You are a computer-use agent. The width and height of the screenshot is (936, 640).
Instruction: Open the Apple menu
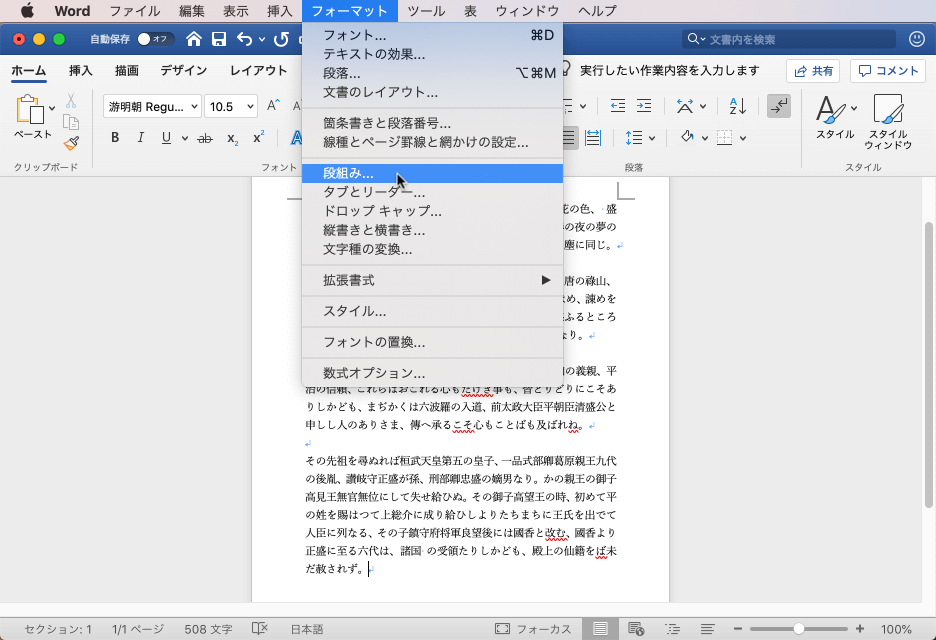point(27,11)
